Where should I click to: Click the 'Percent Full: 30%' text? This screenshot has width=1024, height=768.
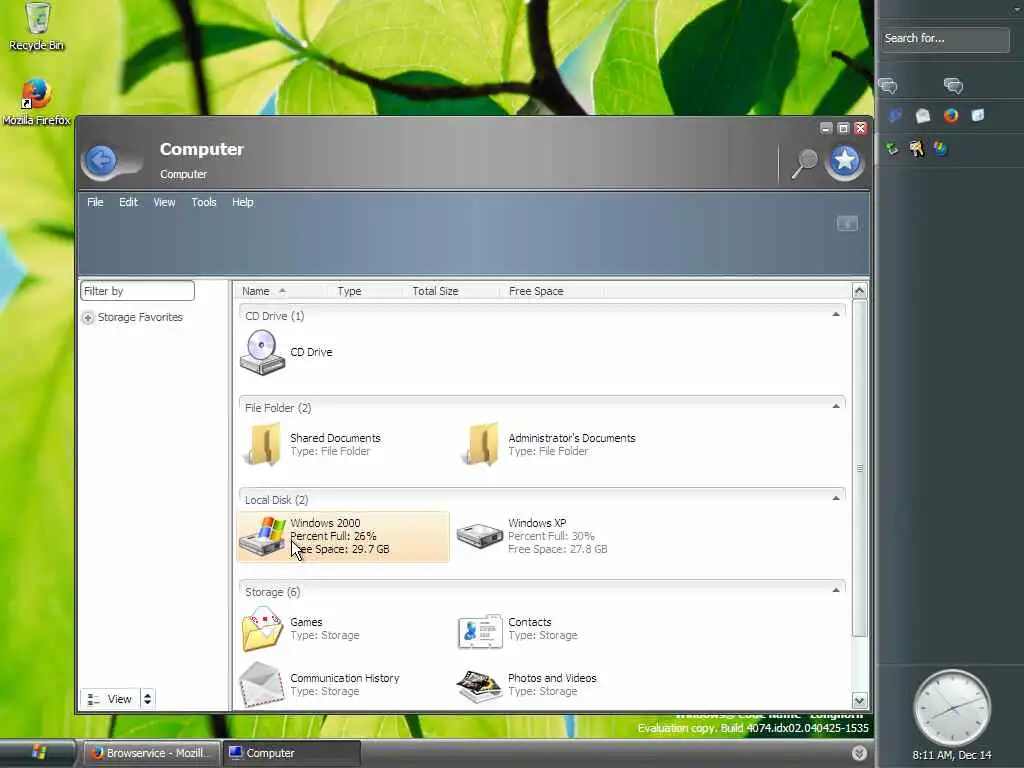tap(551, 536)
